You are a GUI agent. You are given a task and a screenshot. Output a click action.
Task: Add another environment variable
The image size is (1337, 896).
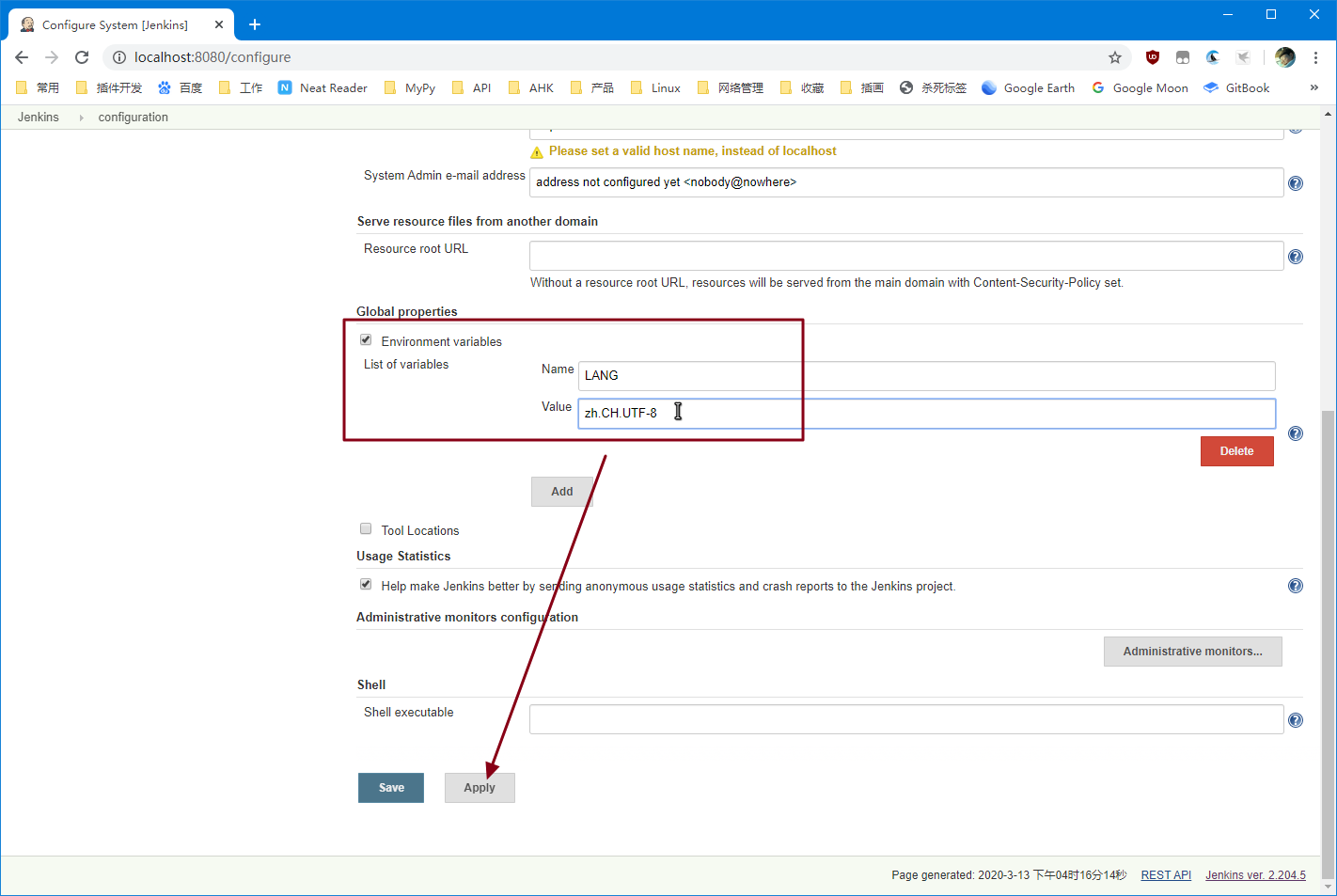pyautogui.click(x=562, y=492)
